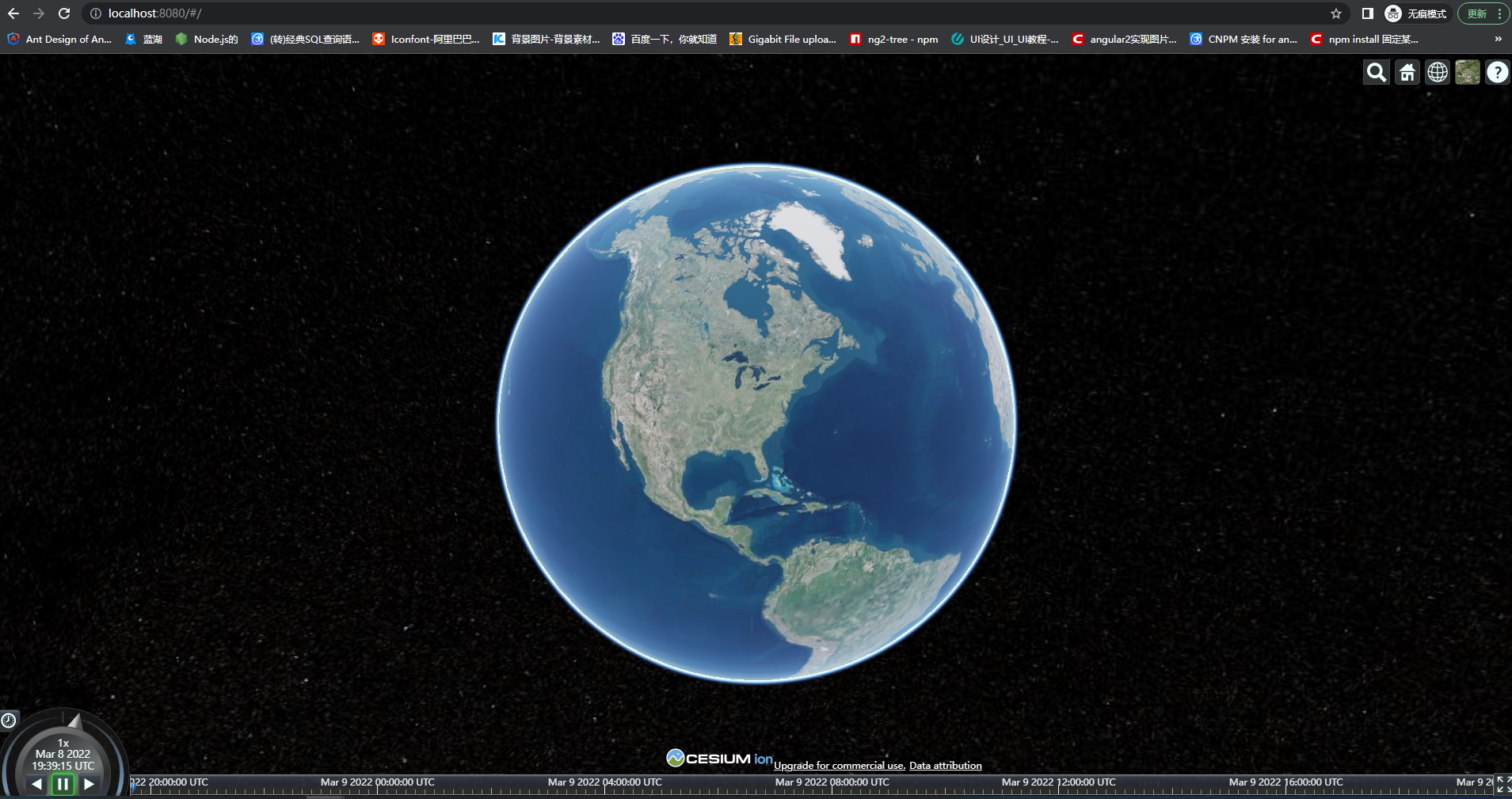The width and height of the screenshot is (1512, 799).
Task: Pause the Cesium animation clock
Action: [63, 784]
